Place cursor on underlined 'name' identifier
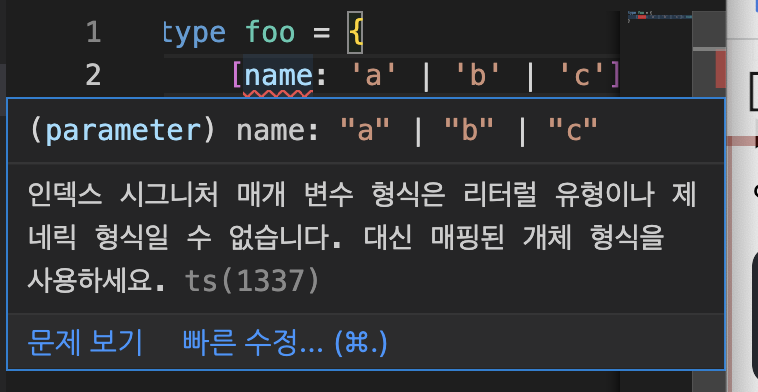 (278, 76)
